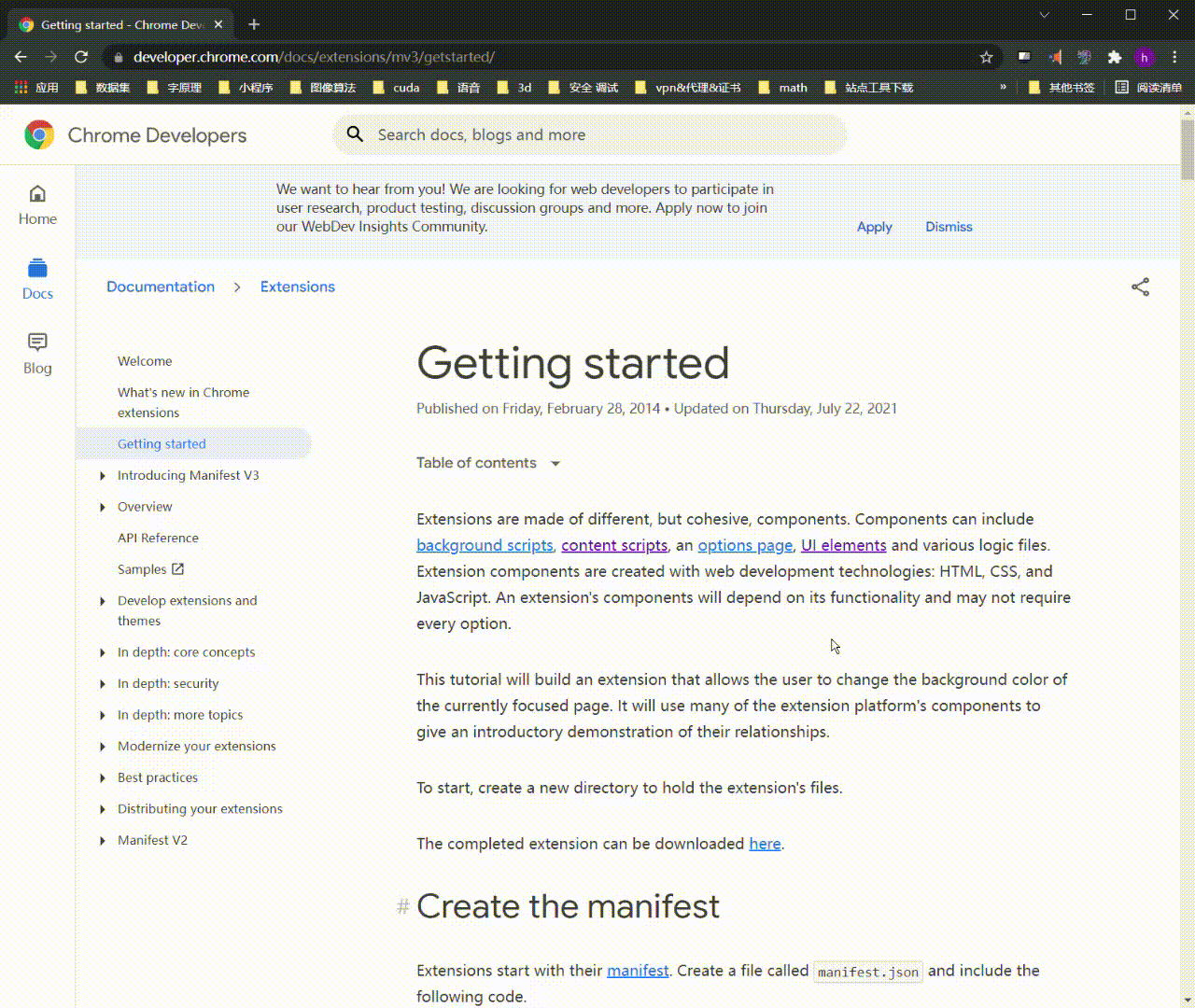
Task: Expand the Overview tree item
Action: [103, 507]
